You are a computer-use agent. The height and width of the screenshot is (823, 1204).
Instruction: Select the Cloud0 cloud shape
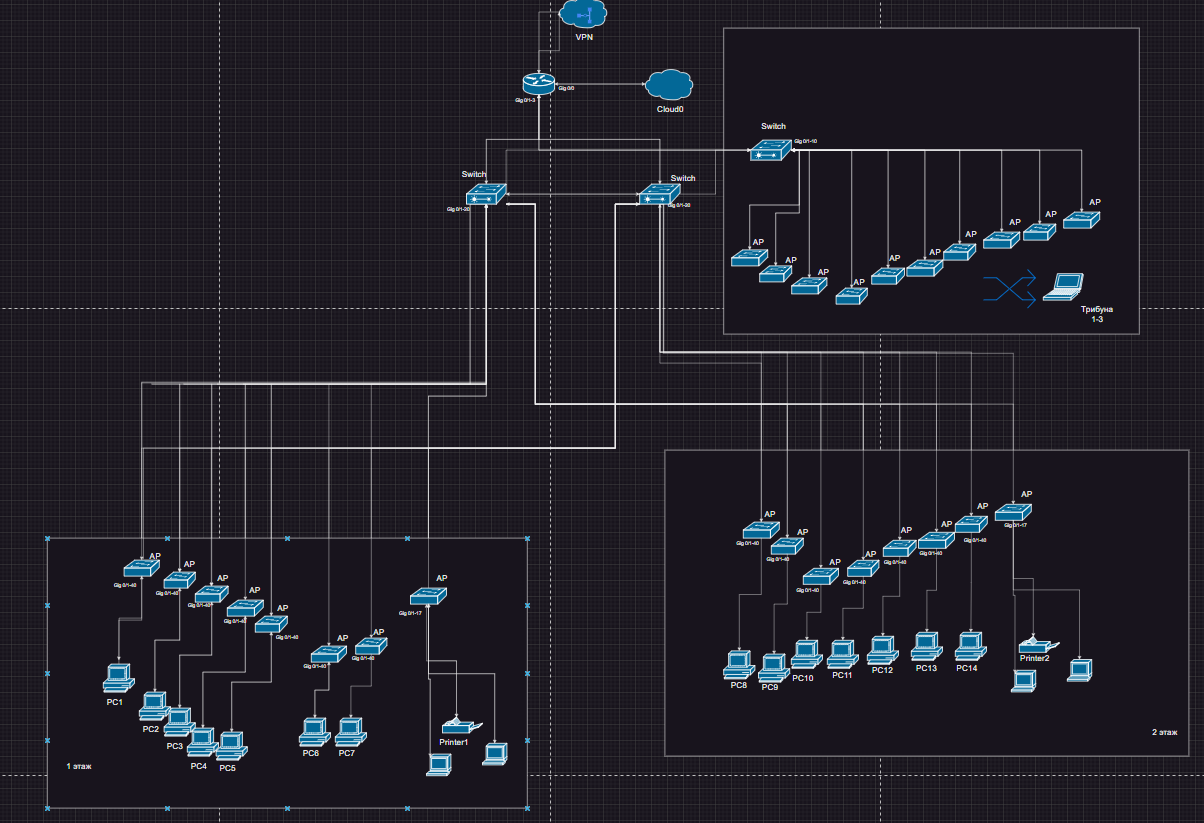pos(669,86)
